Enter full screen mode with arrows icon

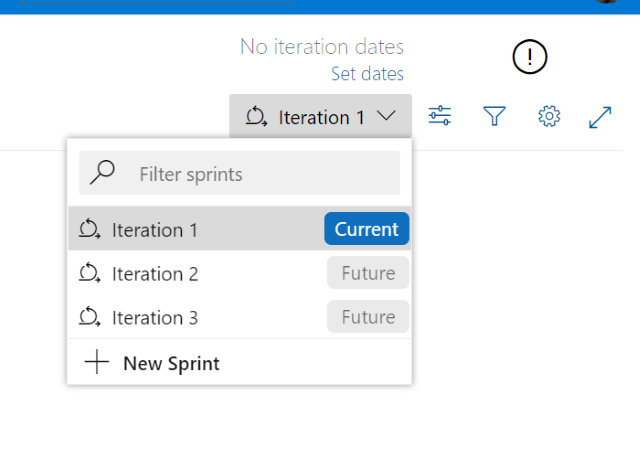(x=600, y=118)
